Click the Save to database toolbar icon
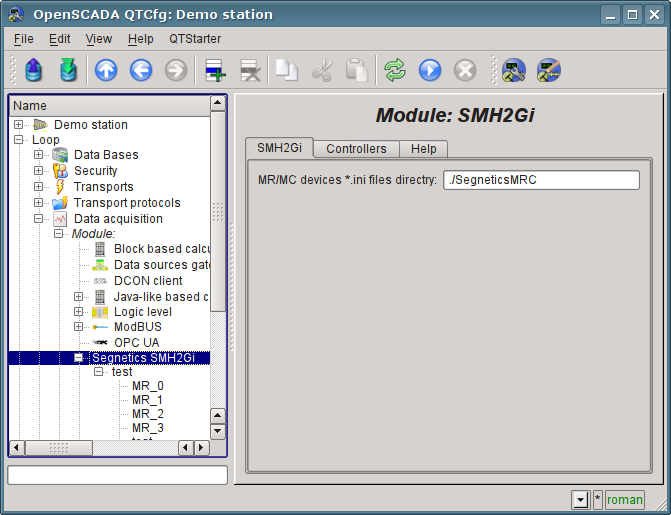This screenshot has height=515, width=671. click(67, 70)
